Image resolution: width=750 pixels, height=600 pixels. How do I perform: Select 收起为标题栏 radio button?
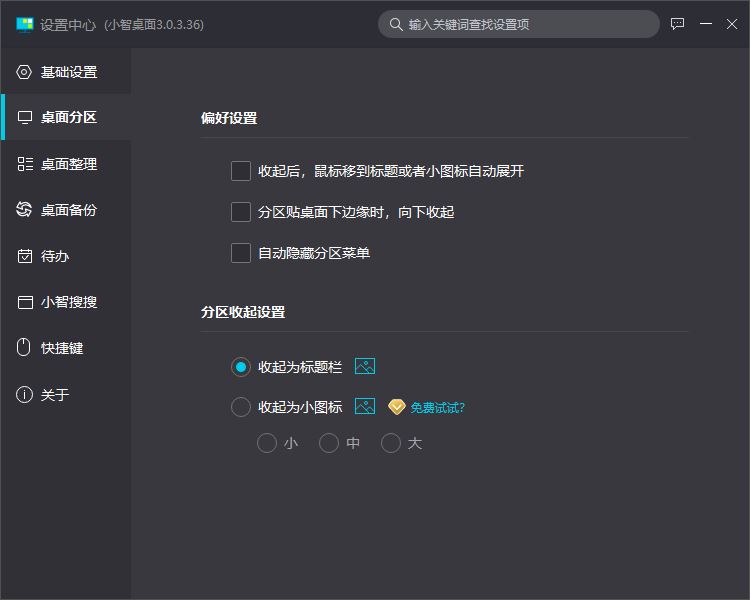click(241, 367)
